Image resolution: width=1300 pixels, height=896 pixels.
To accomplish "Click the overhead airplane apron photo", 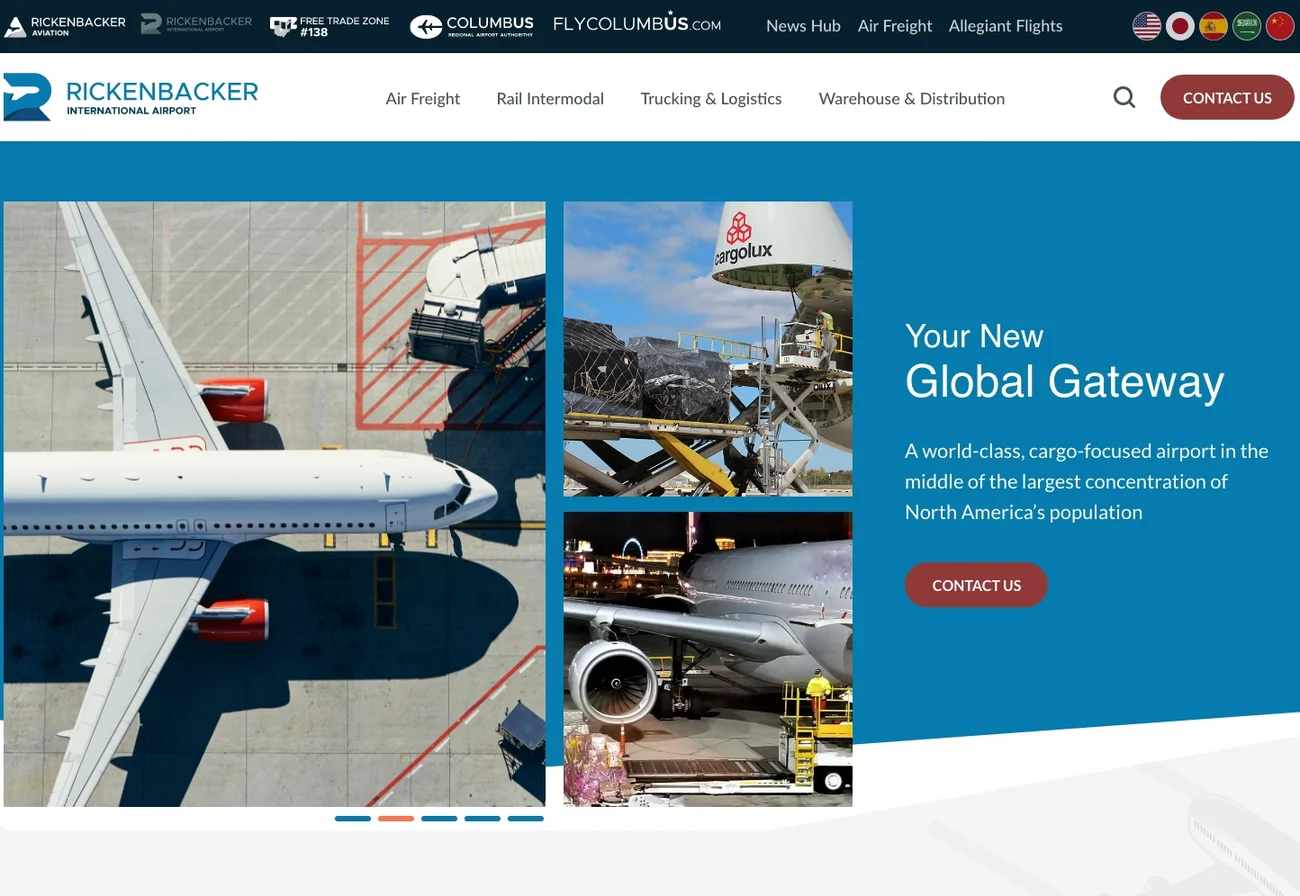I will [274, 504].
